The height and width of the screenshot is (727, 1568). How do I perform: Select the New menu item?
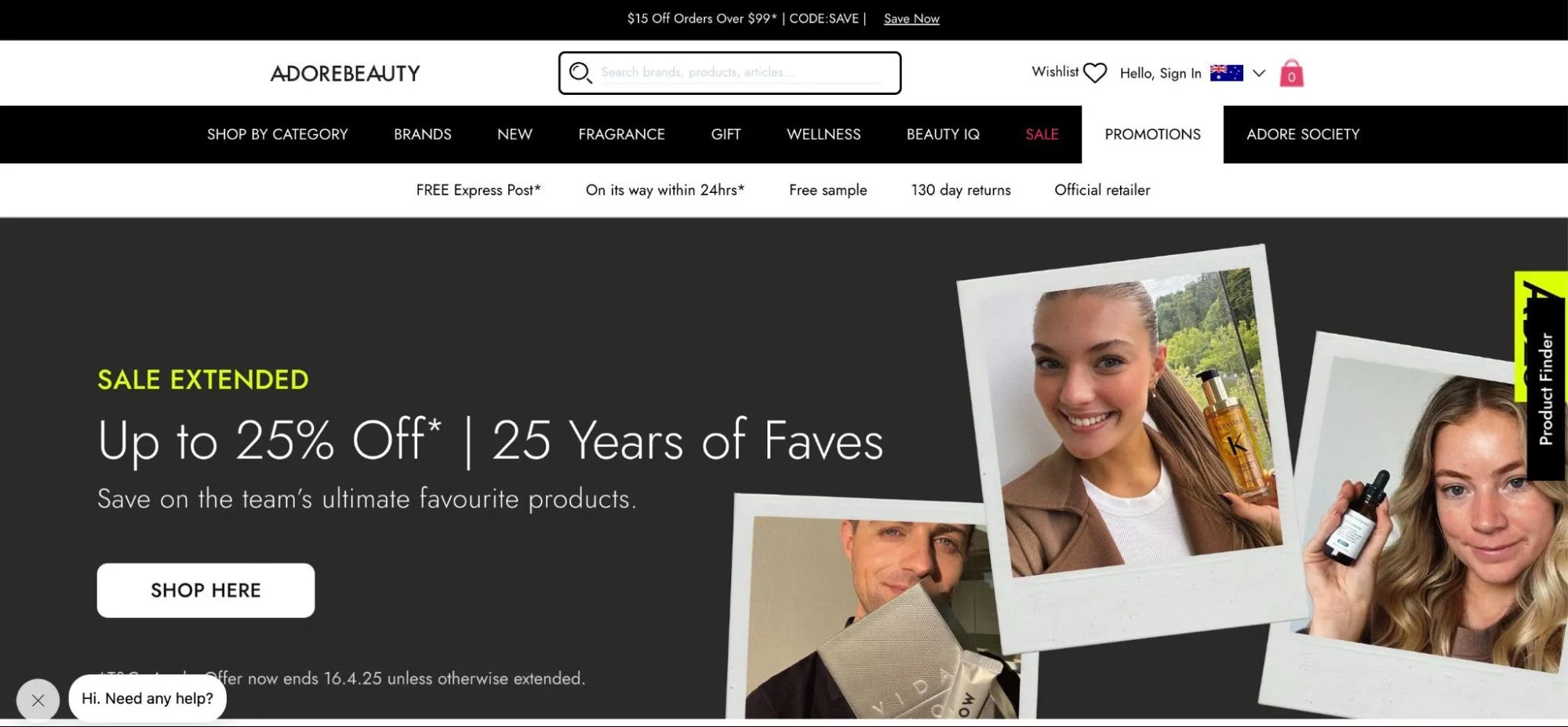coord(515,134)
